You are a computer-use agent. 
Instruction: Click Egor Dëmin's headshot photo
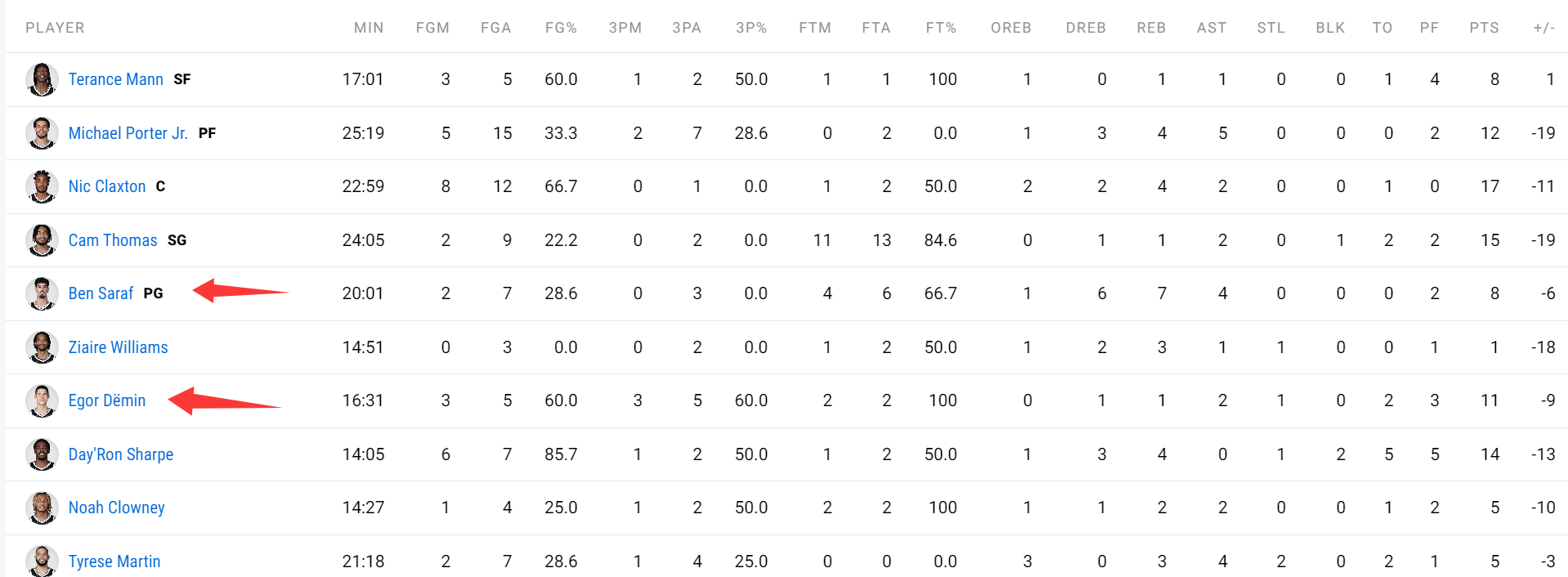point(41,400)
